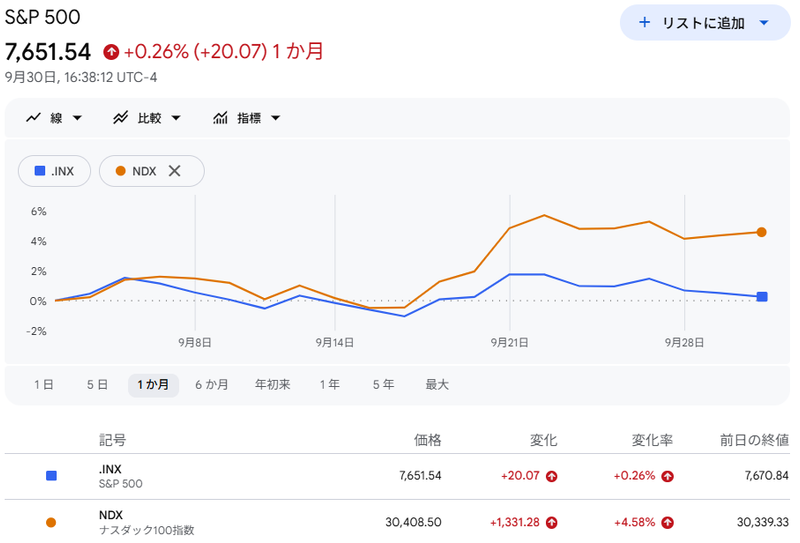Click the 9月21日 axis label
This screenshot has height=543, width=800.
tap(509, 342)
